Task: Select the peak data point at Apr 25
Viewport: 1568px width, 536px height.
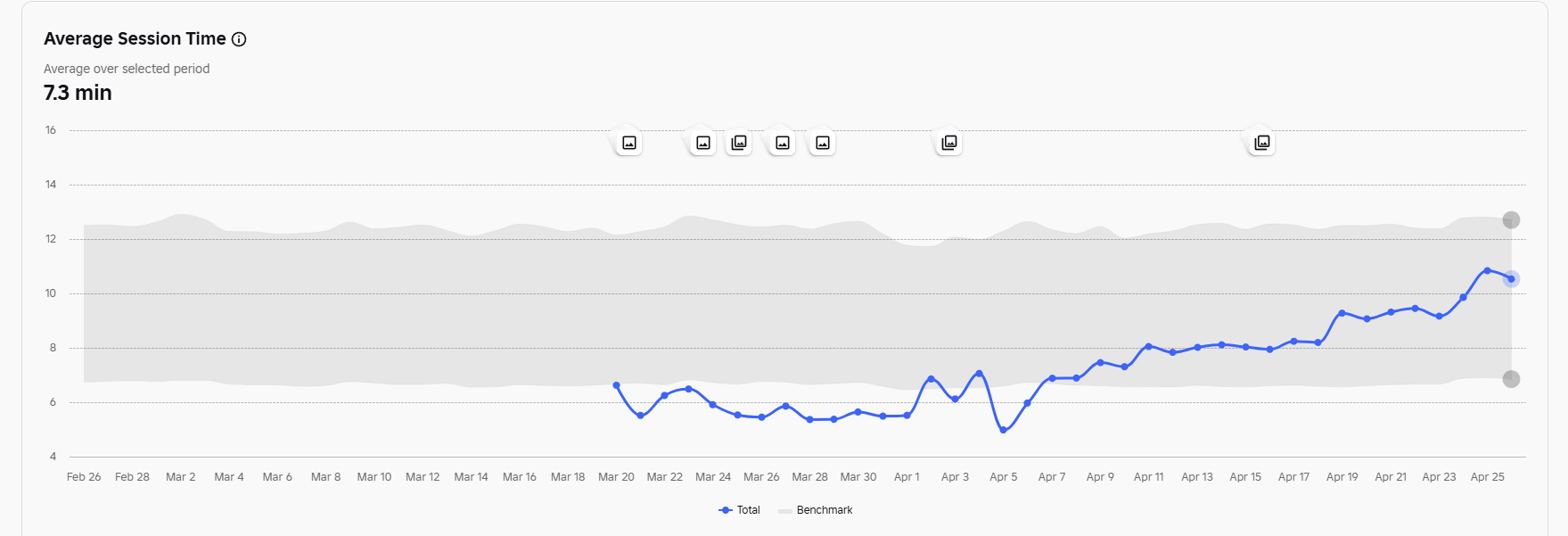Action: pyautogui.click(x=1487, y=270)
